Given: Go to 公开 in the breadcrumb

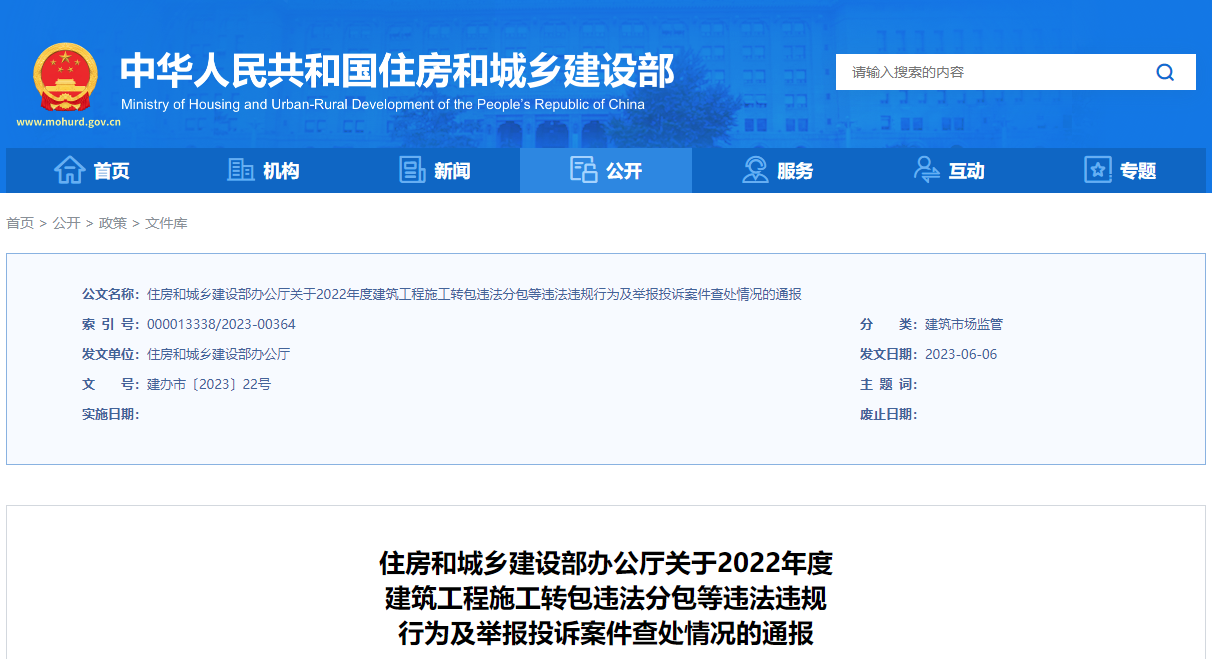Looking at the screenshot, I should coord(67,223).
